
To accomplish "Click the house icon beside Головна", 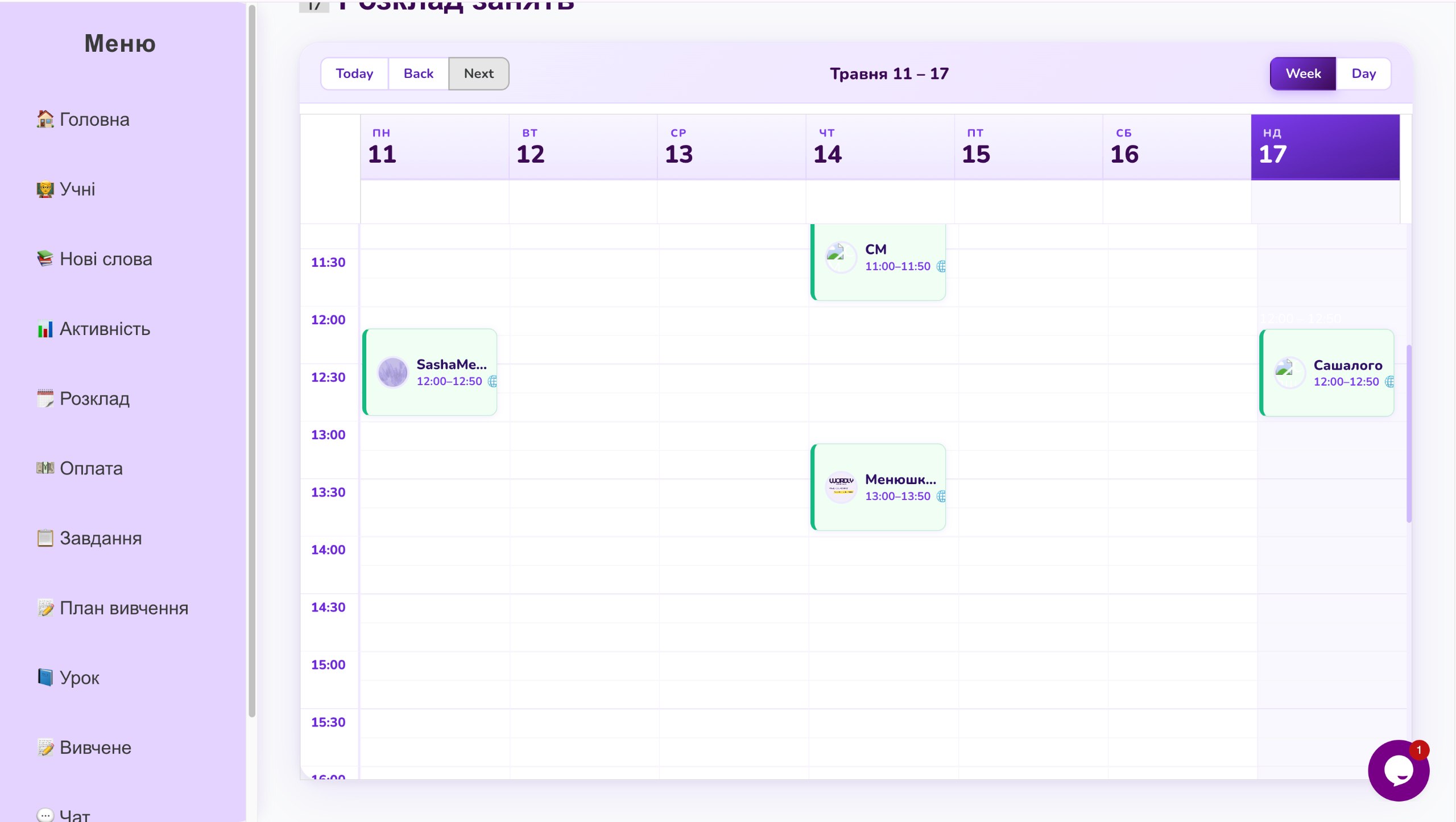I will [45, 119].
